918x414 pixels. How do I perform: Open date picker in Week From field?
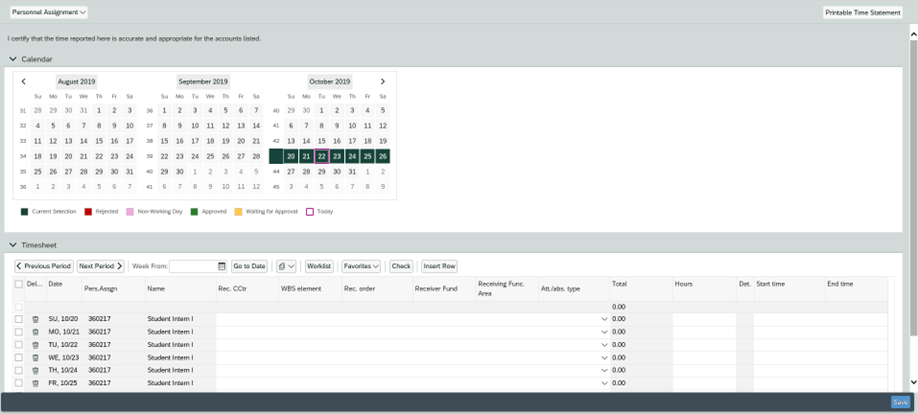[221, 266]
